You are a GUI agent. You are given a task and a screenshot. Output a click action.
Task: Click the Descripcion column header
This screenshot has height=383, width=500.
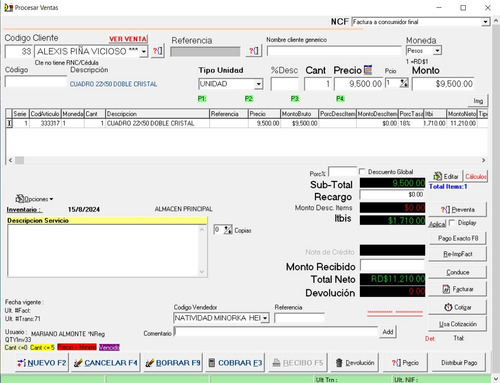pyautogui.click(x=157, y=114)
